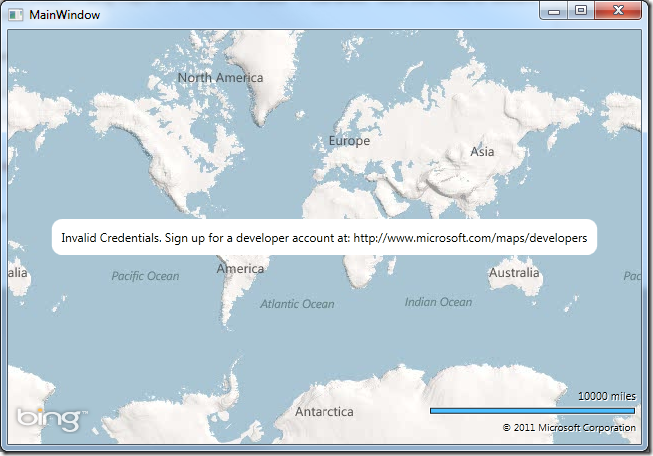Click the North America map label

[x=220, y=77]
